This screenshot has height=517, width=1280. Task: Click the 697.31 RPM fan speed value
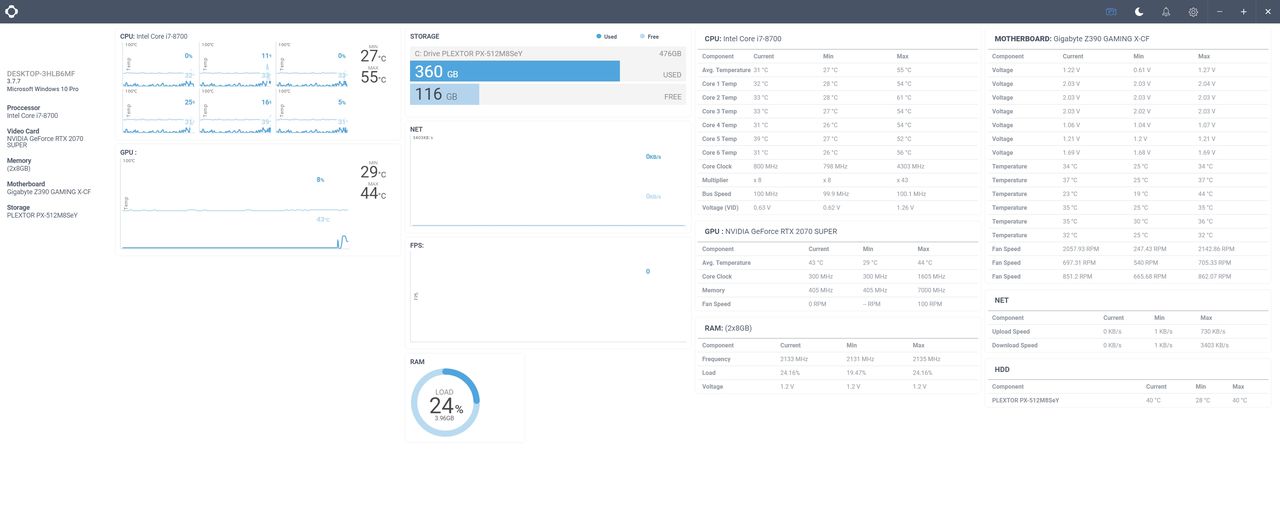tap(1078, 262)
